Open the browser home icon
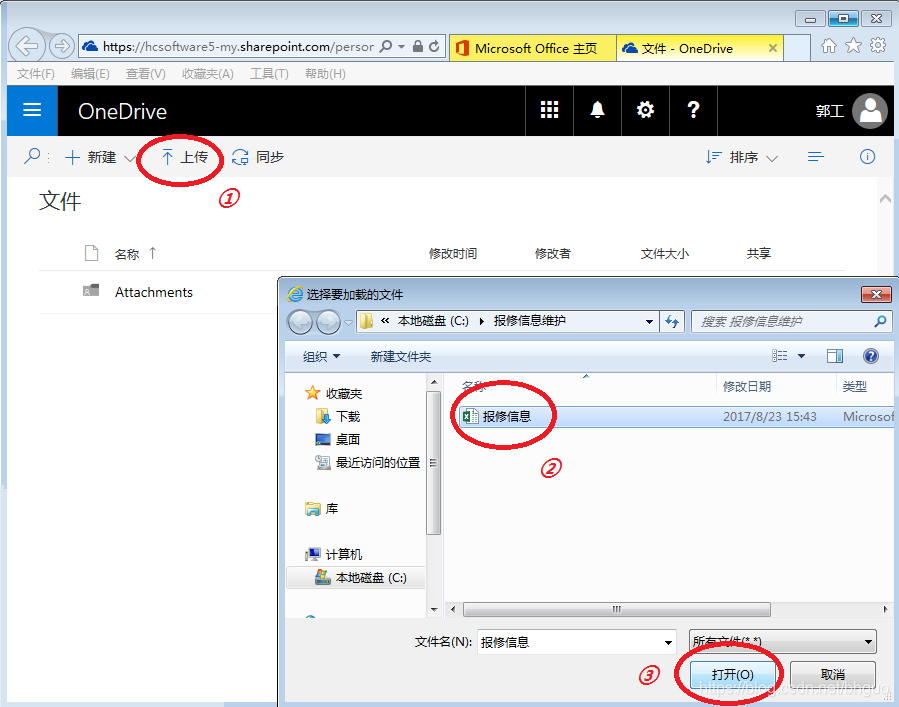Image resolution: width=899 pixels, height=707 pixels. click(828, 46)
